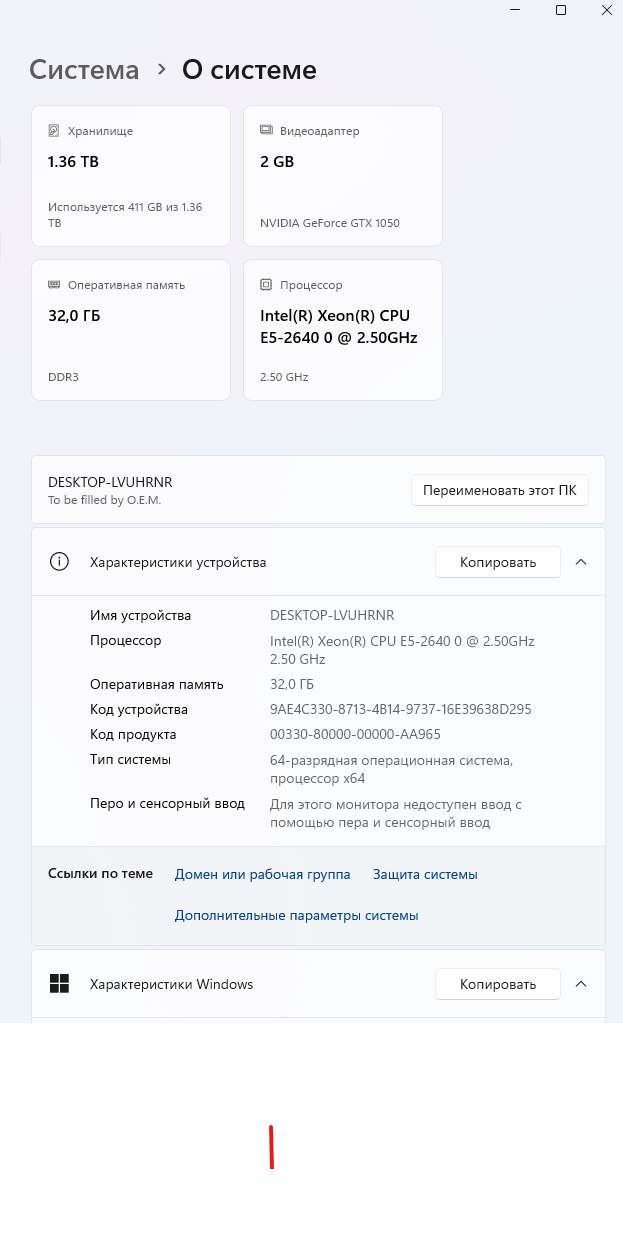Click the RAM memory icon
Viewport: 623px width, 1254px height.
click(x=54, y=285)
